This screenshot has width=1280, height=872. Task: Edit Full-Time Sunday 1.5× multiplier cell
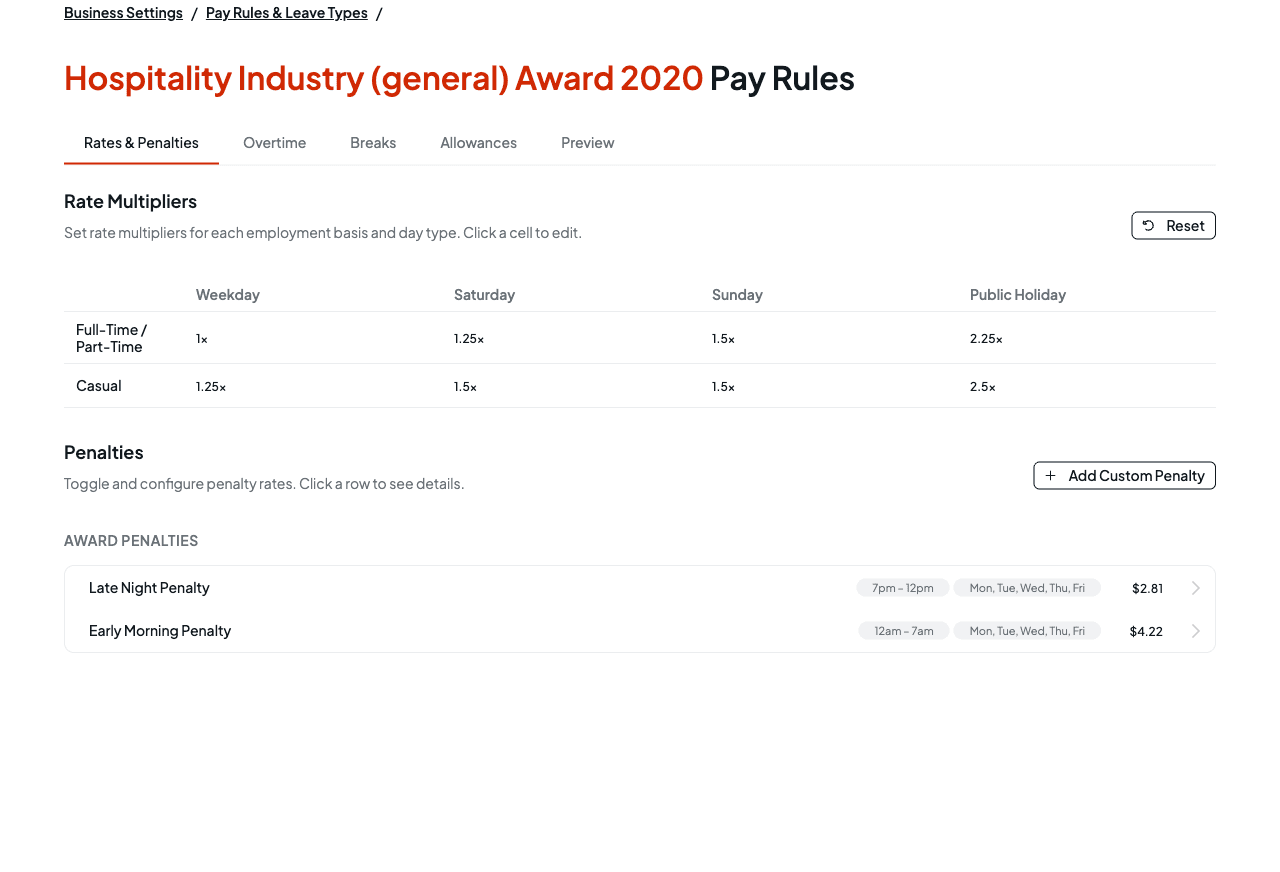pos(829,338)
